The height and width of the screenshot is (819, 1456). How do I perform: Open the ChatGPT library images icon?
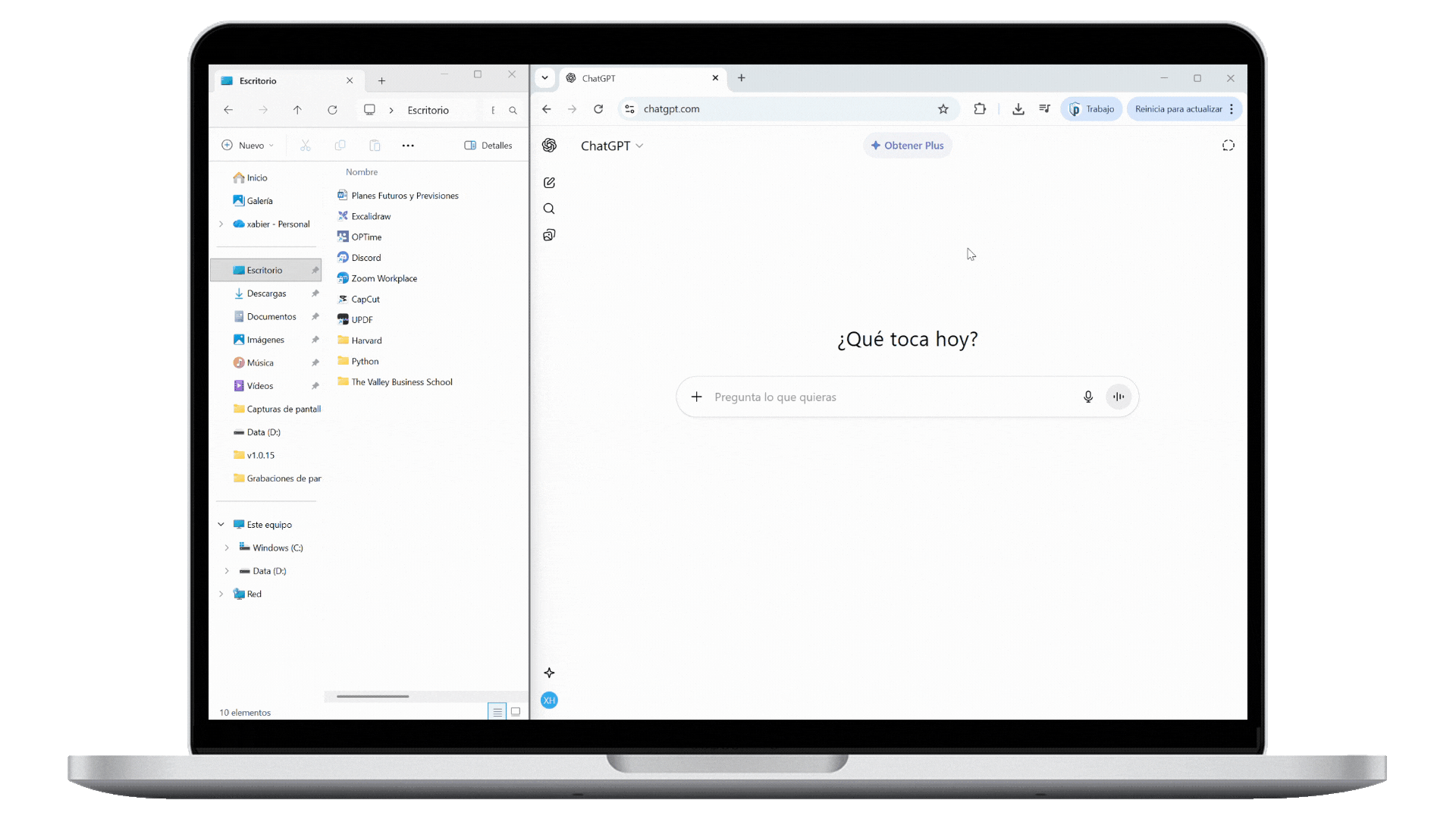549,235
